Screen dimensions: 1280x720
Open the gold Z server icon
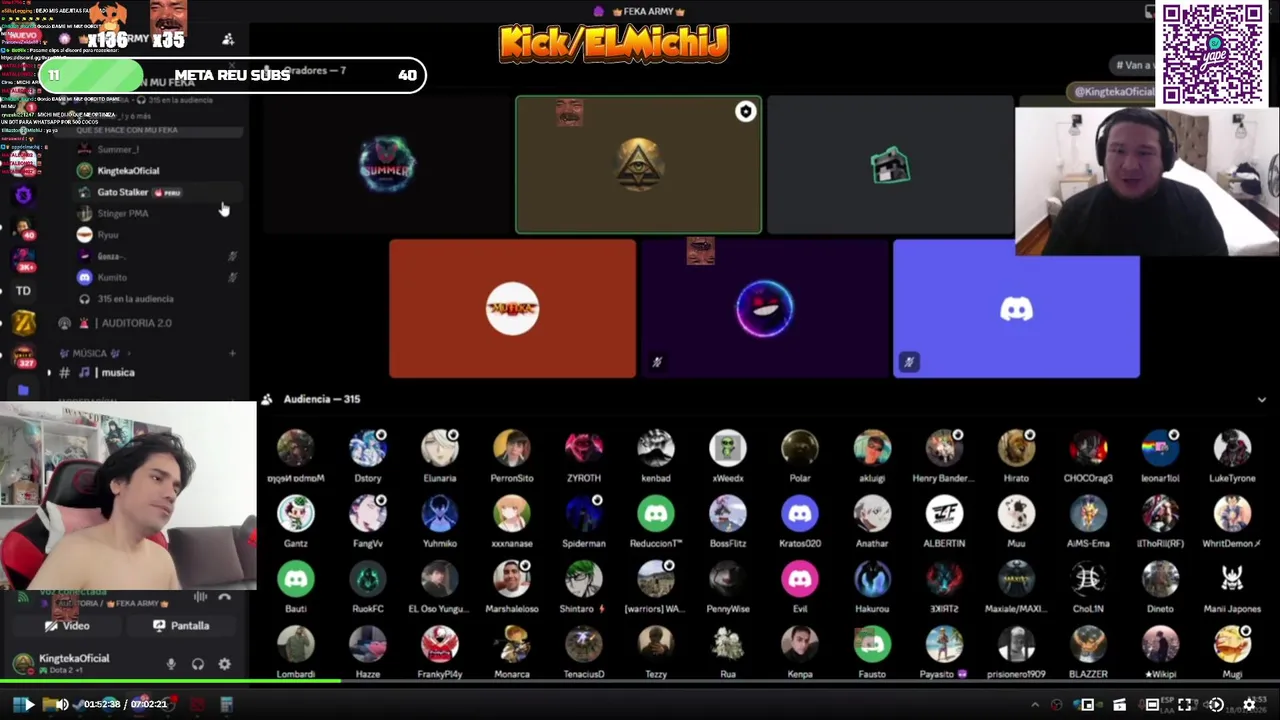23,322
